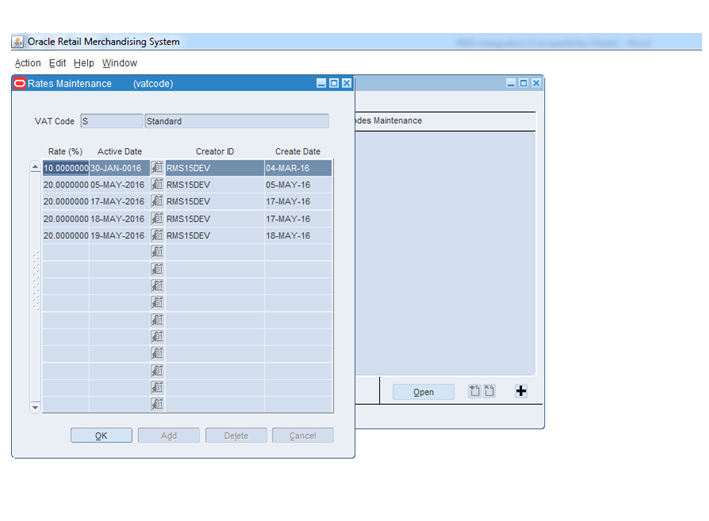Select active date 18-MAY-2016 cell
This screenshot has height=521, width=709.
[x=119, y=218]
